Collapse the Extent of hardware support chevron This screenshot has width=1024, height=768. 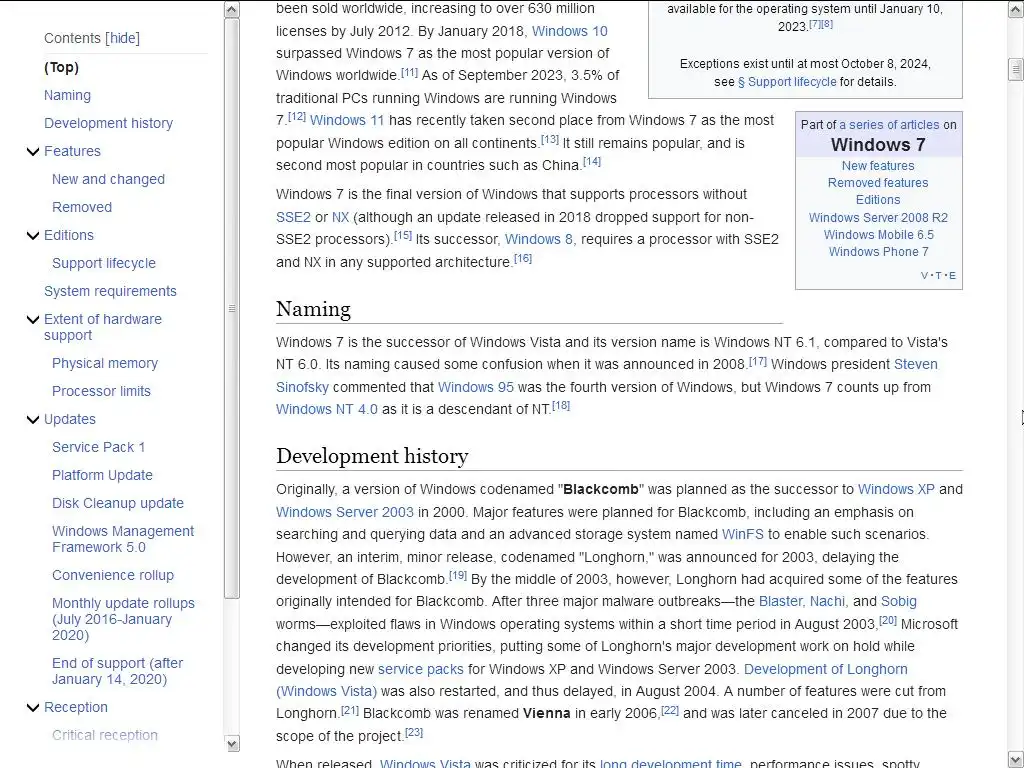click(x=33, y=319)
